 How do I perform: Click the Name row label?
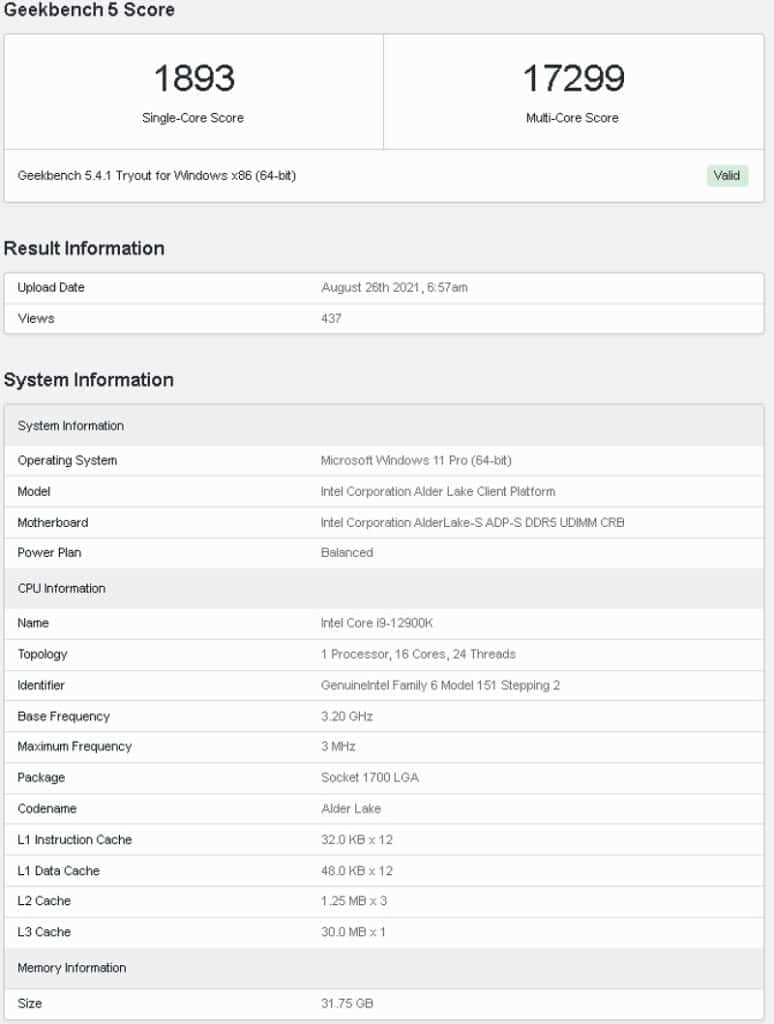pyautogui.click(x=33, y=623)
